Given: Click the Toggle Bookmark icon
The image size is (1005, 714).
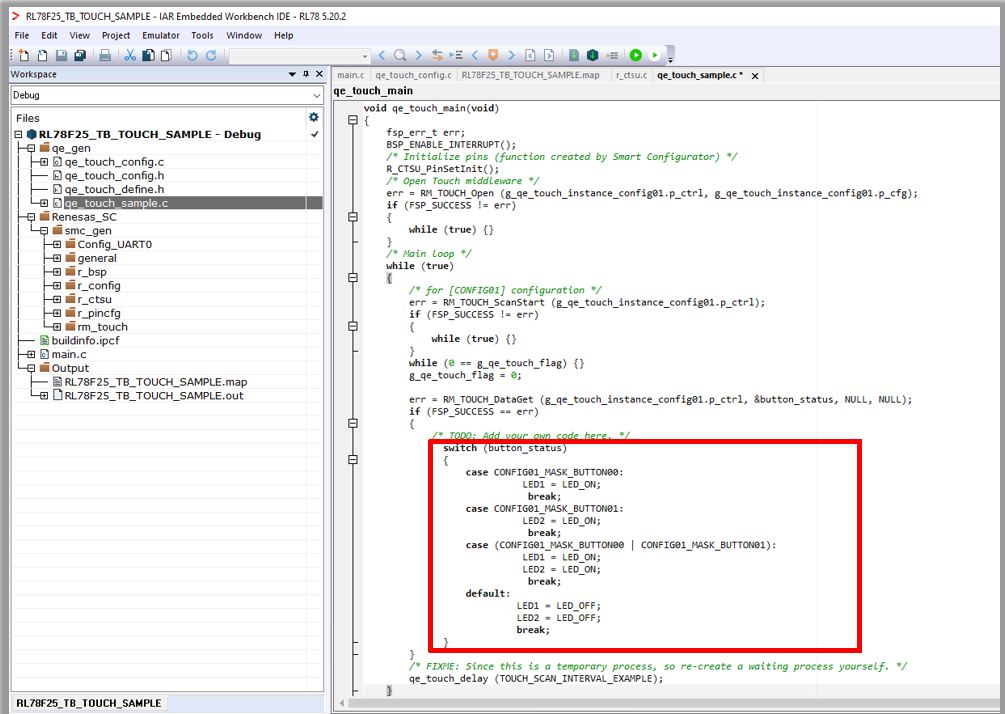Looking at the screenshot, I should click(492, 56).
